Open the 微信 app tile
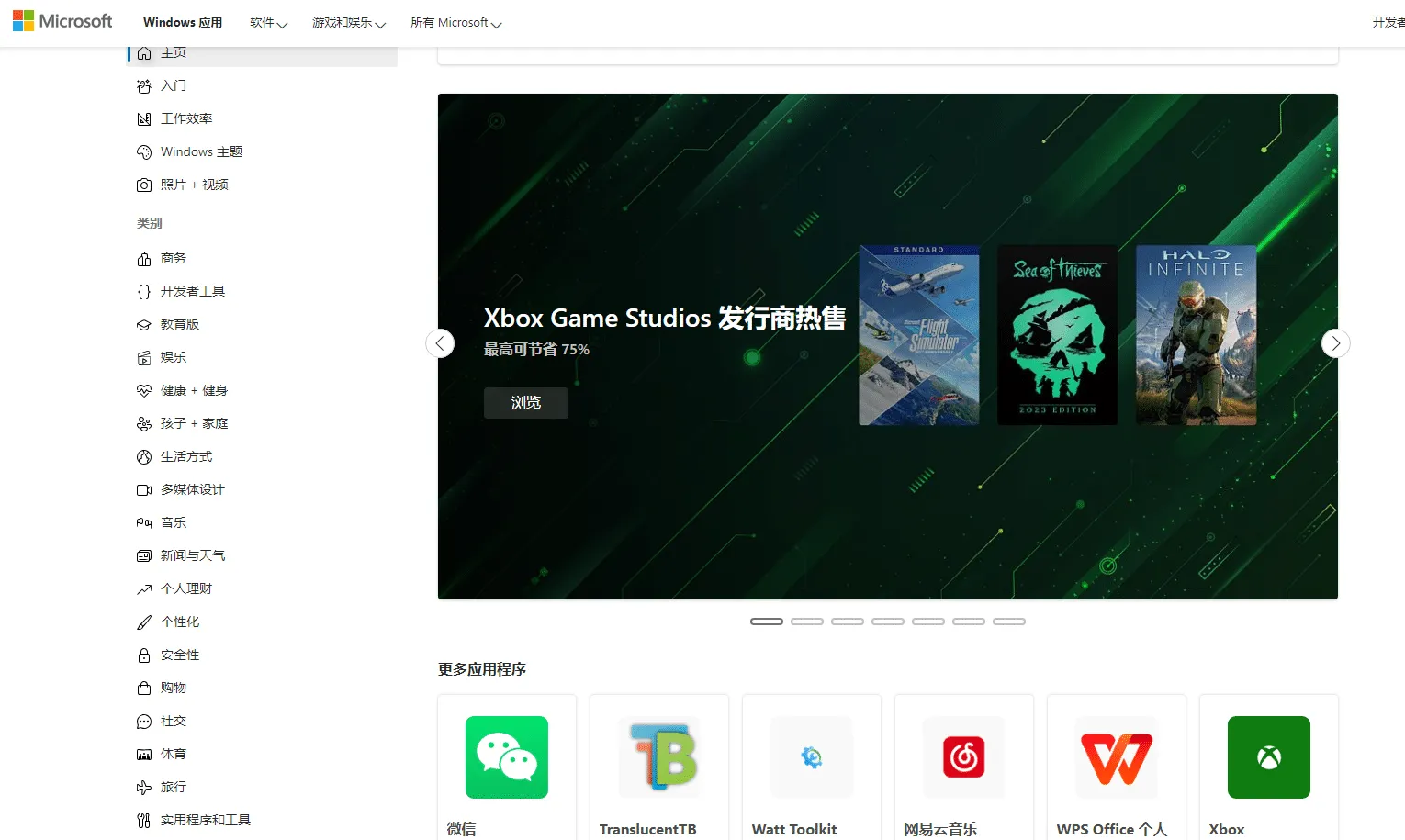Image resolution: width=1405 pixels, height=840 pixels. 507,767
